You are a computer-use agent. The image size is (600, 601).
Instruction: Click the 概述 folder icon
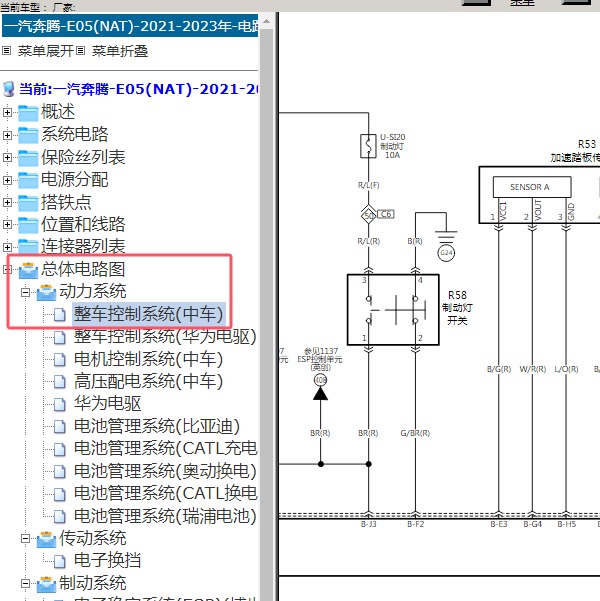click(x=28, y=112)
